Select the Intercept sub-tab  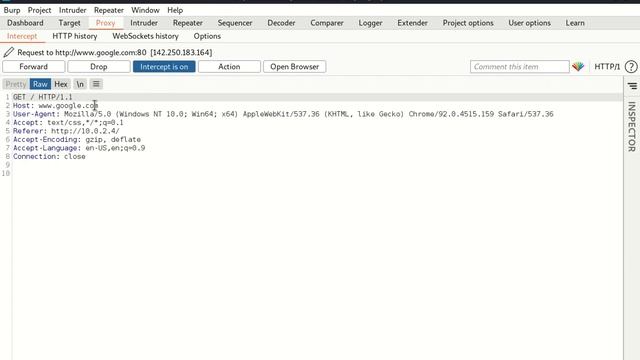22,36
